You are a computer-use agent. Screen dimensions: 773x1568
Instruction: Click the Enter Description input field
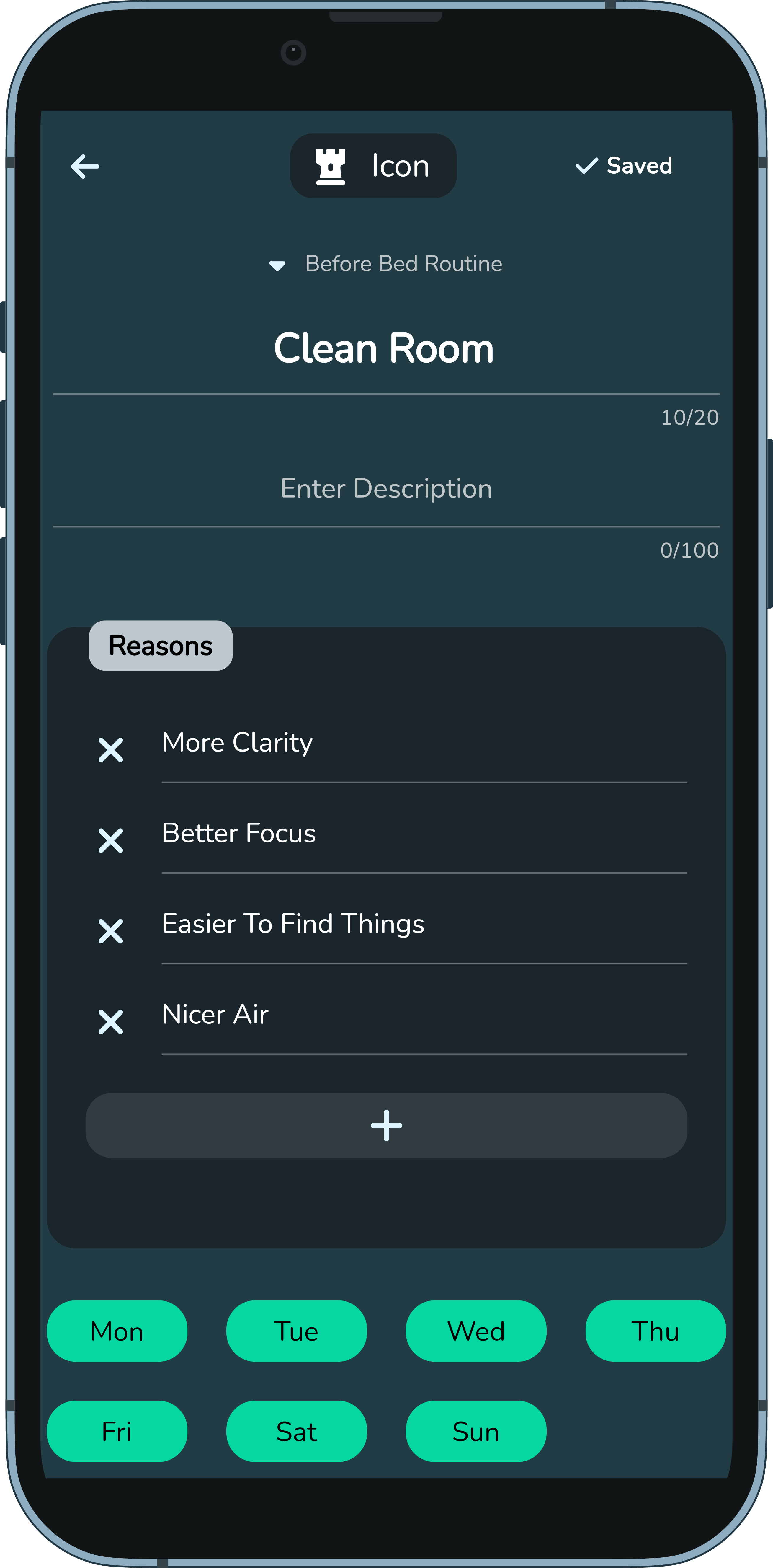tap(386, 489)
